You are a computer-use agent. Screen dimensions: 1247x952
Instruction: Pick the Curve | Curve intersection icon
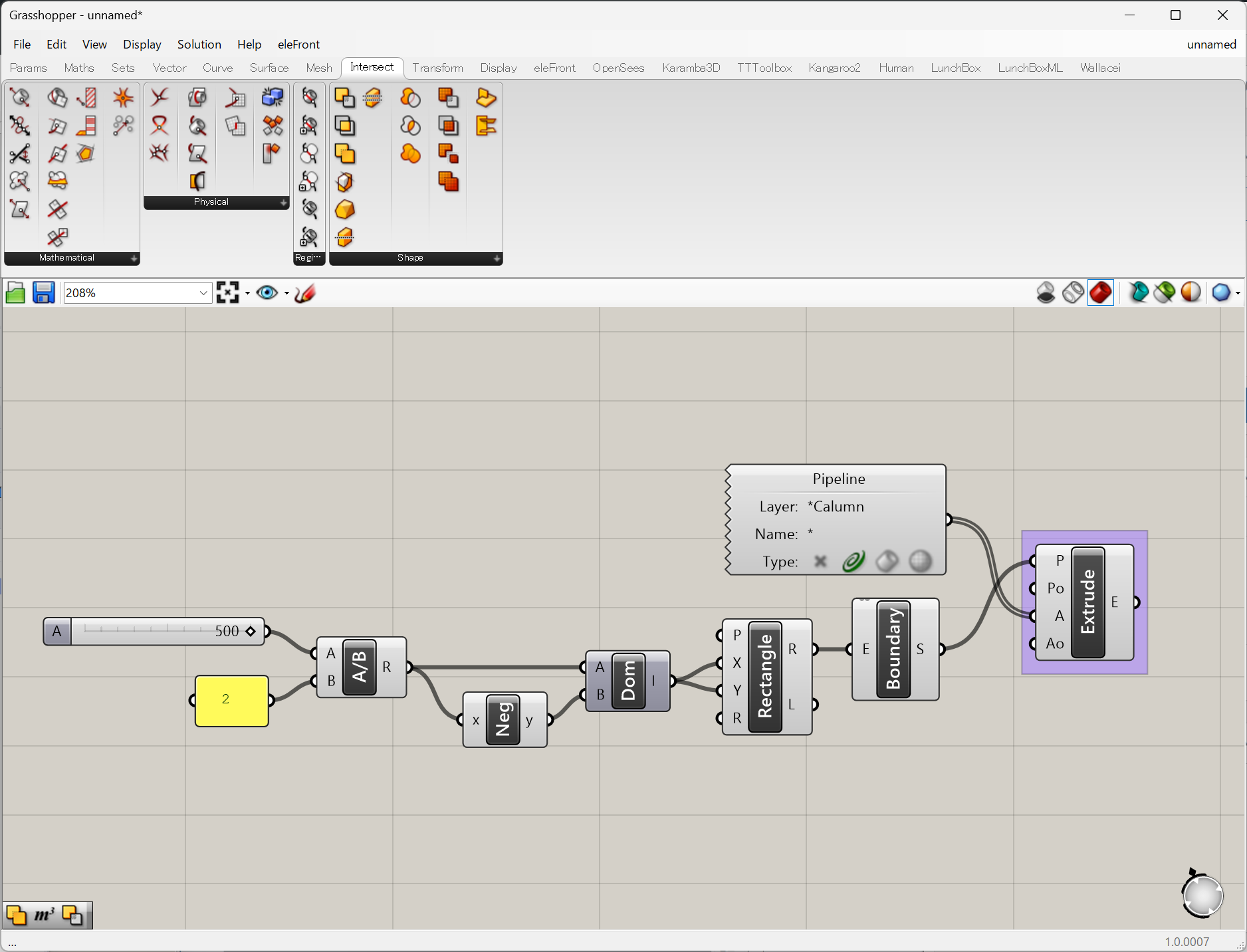click(160, 98)
